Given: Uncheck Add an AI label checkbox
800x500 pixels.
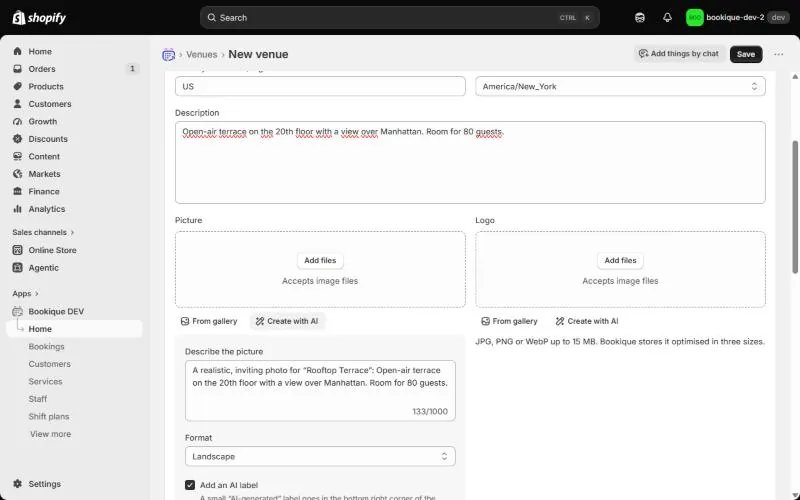Looking at the screenshot, I should pyautogui.click(x=190, y=485).
